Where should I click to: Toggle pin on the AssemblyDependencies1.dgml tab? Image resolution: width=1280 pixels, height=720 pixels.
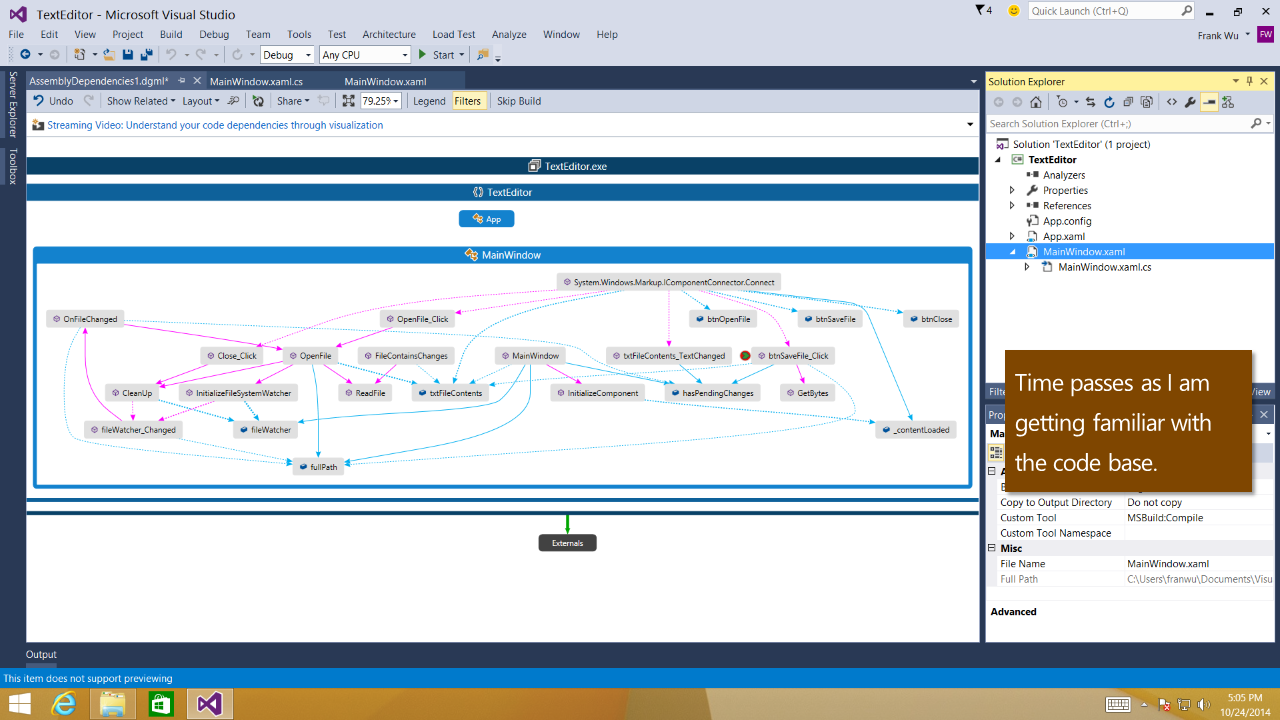click(x=181, y=81)
